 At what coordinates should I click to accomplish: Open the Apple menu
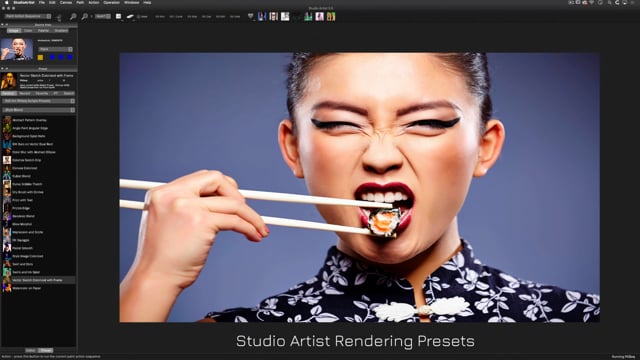pyautogui.click(x=6, y=2)
